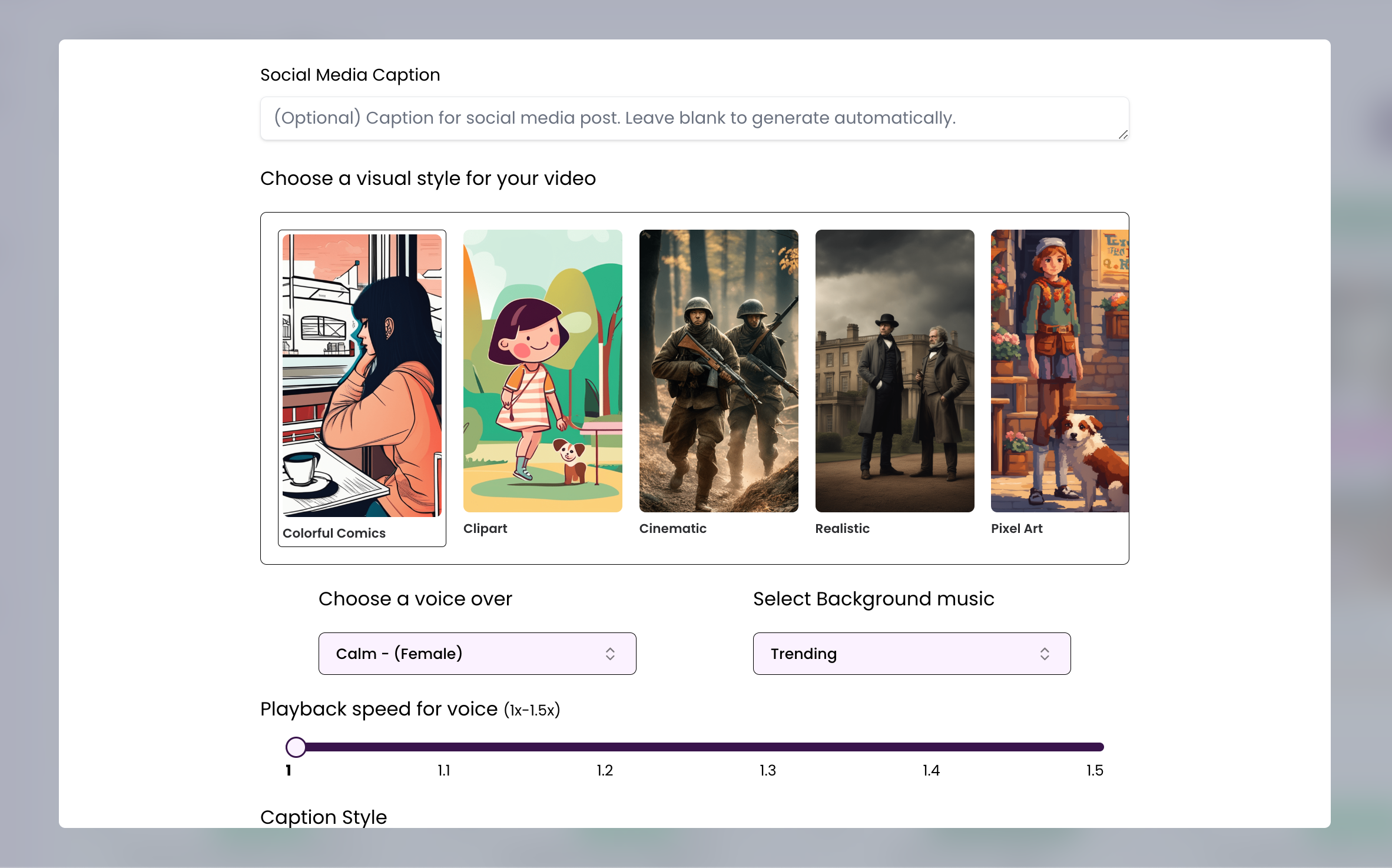
Task: Grab the caption textarea resize handle
Action: tap(1122, 135)
